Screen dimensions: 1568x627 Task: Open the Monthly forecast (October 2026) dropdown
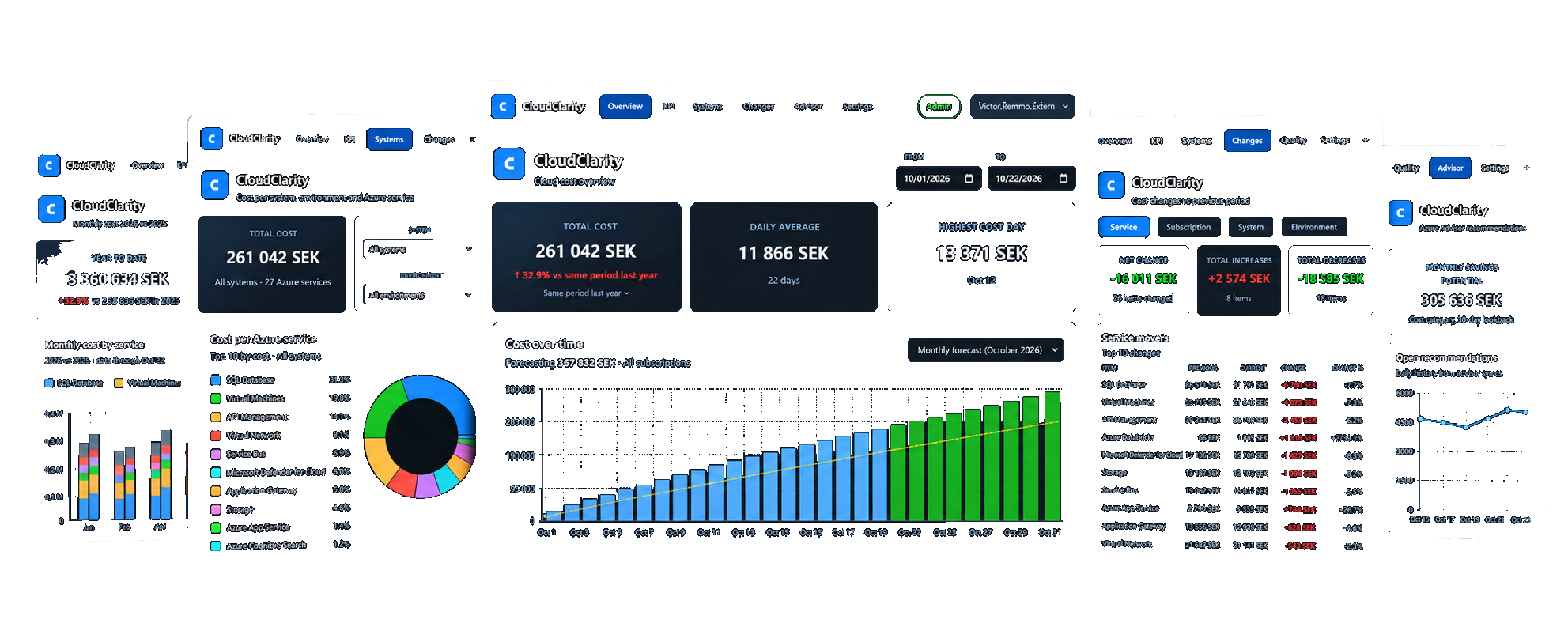985,350
